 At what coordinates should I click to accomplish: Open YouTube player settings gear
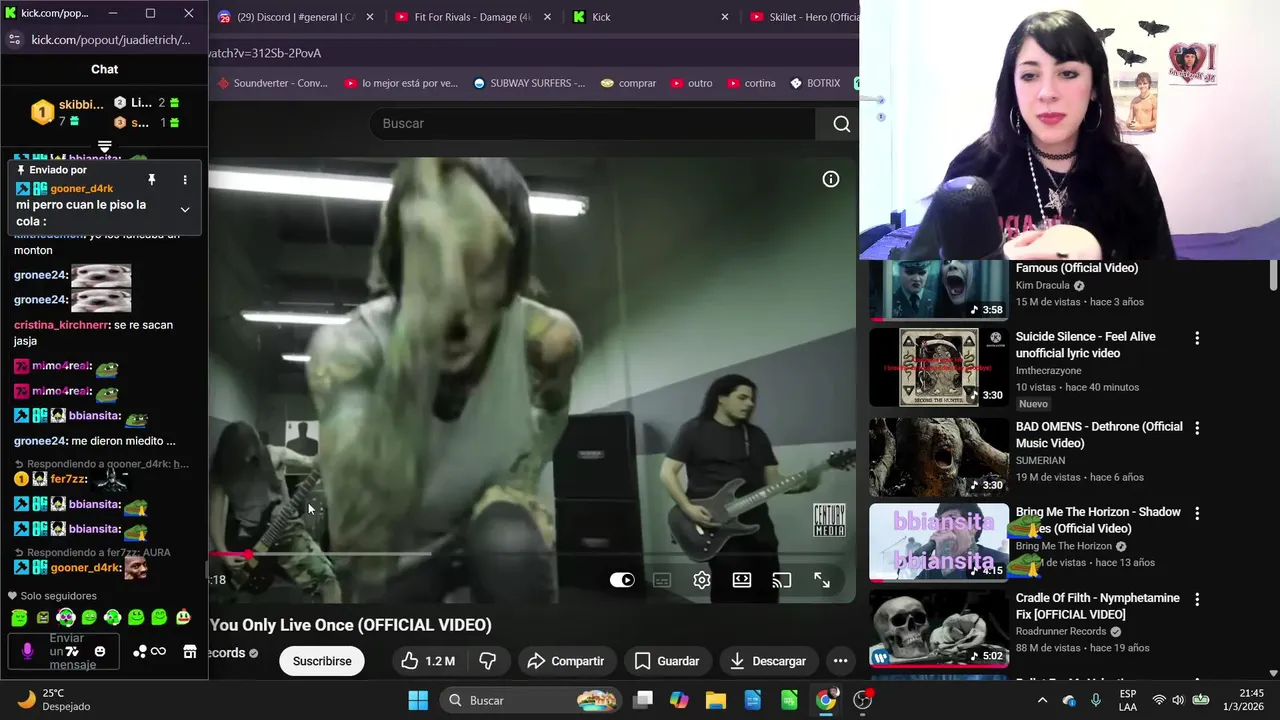[702, 580]
